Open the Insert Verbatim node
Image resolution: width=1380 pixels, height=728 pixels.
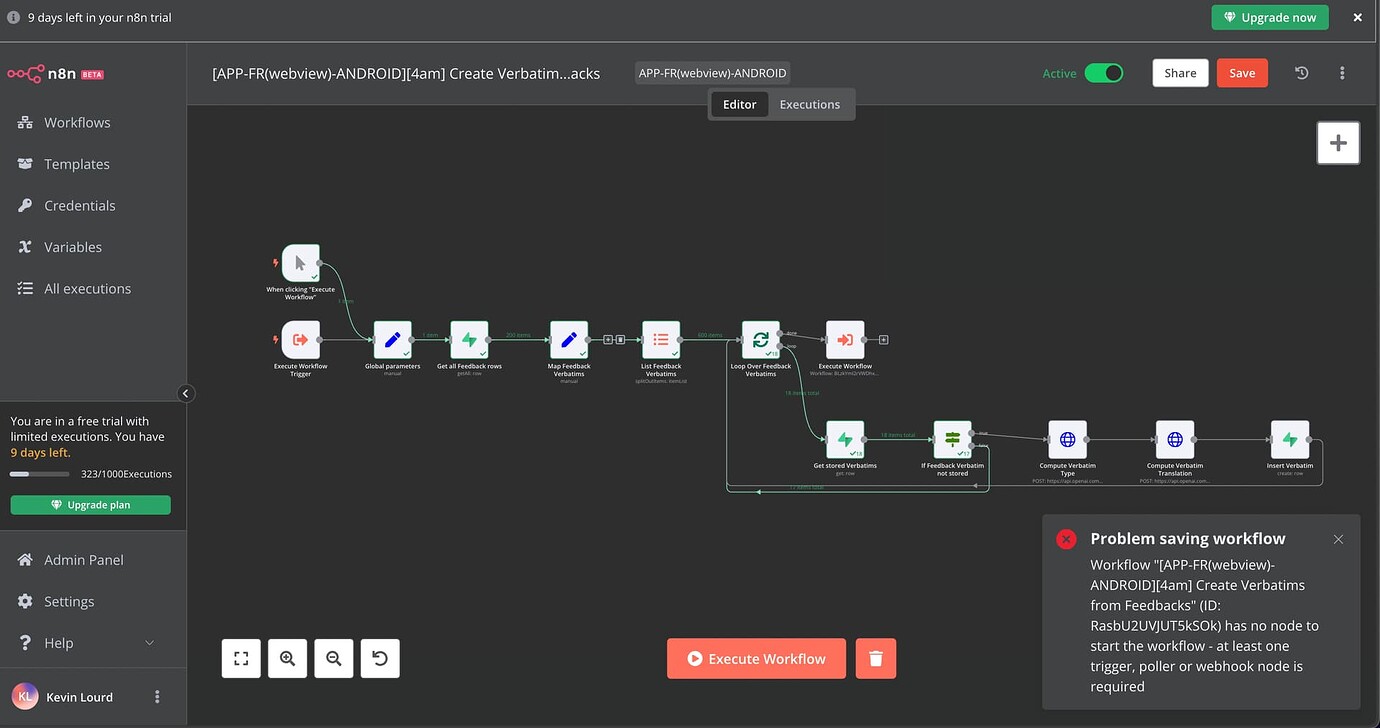(x=1289, y=438)
